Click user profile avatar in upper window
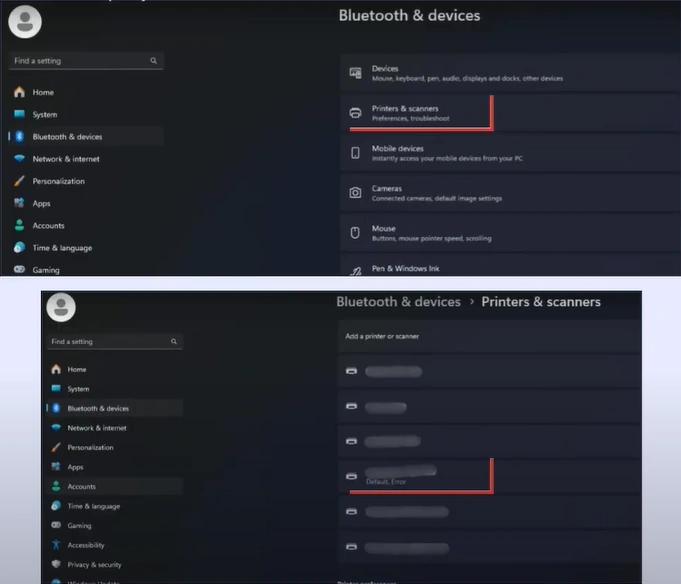The height and width of the screenshot is (584, 681). click(25, 19)
